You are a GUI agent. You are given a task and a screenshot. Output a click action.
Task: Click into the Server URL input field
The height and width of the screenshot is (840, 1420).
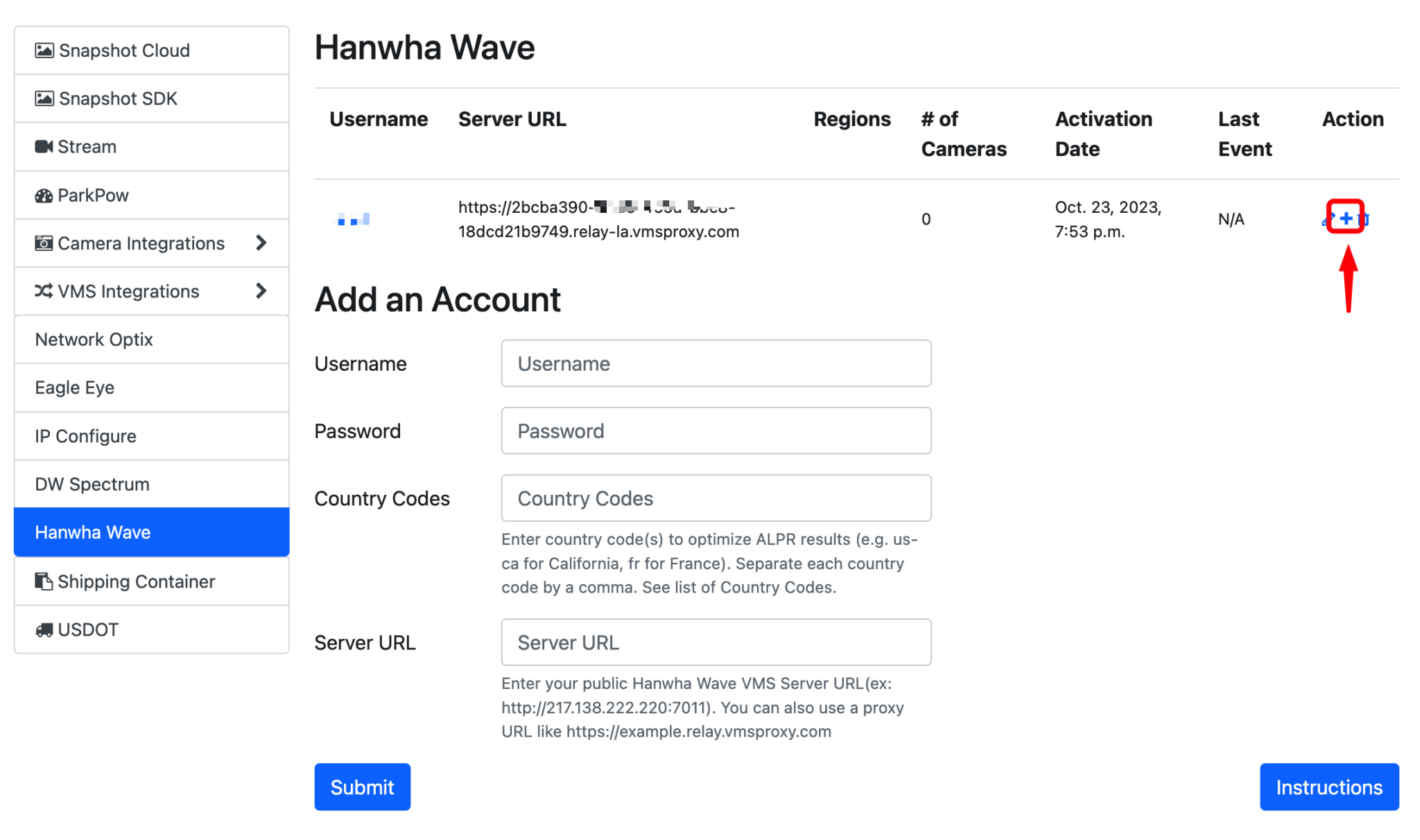[x=716, y=642]
